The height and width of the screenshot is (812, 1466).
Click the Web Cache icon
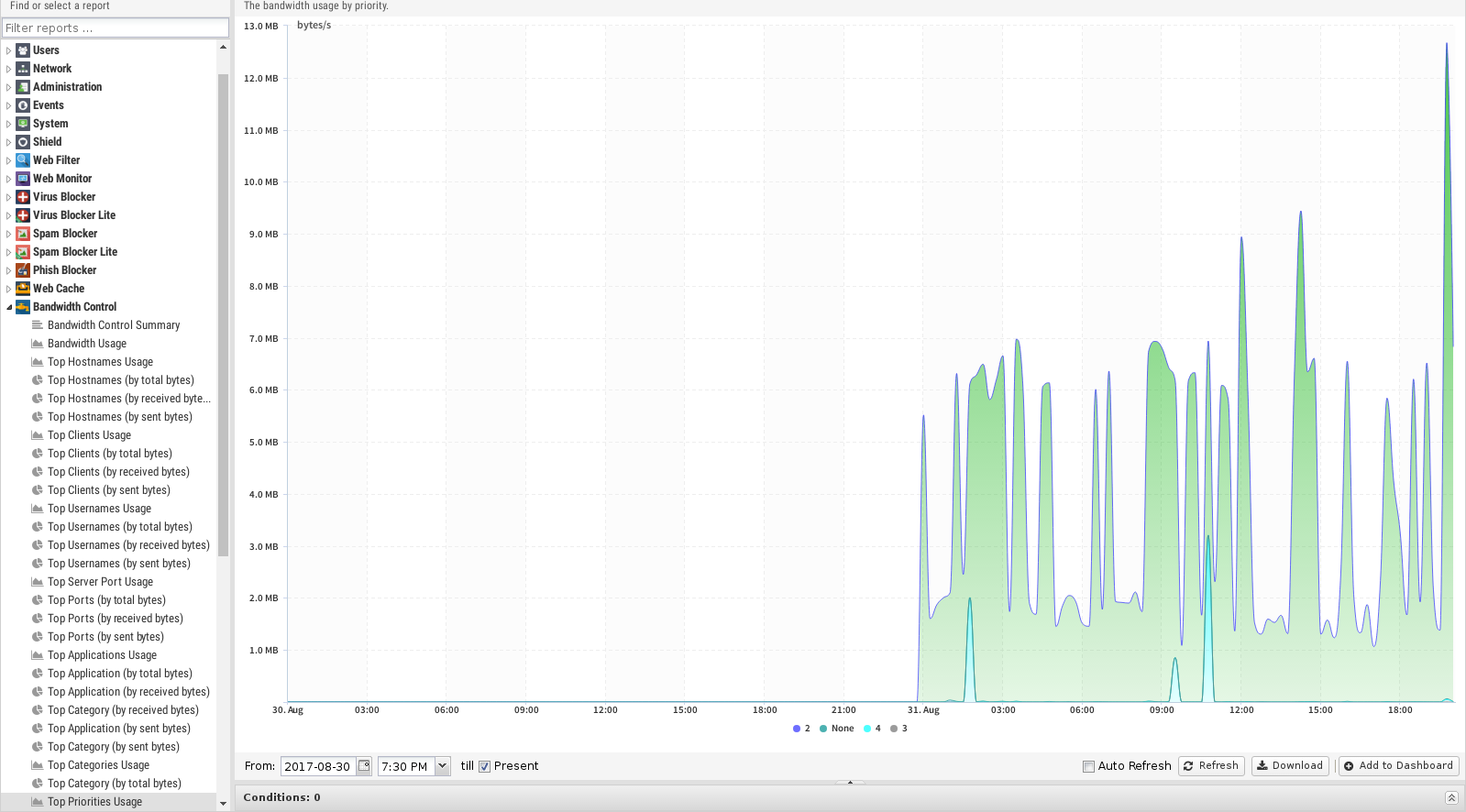(23, 289)
